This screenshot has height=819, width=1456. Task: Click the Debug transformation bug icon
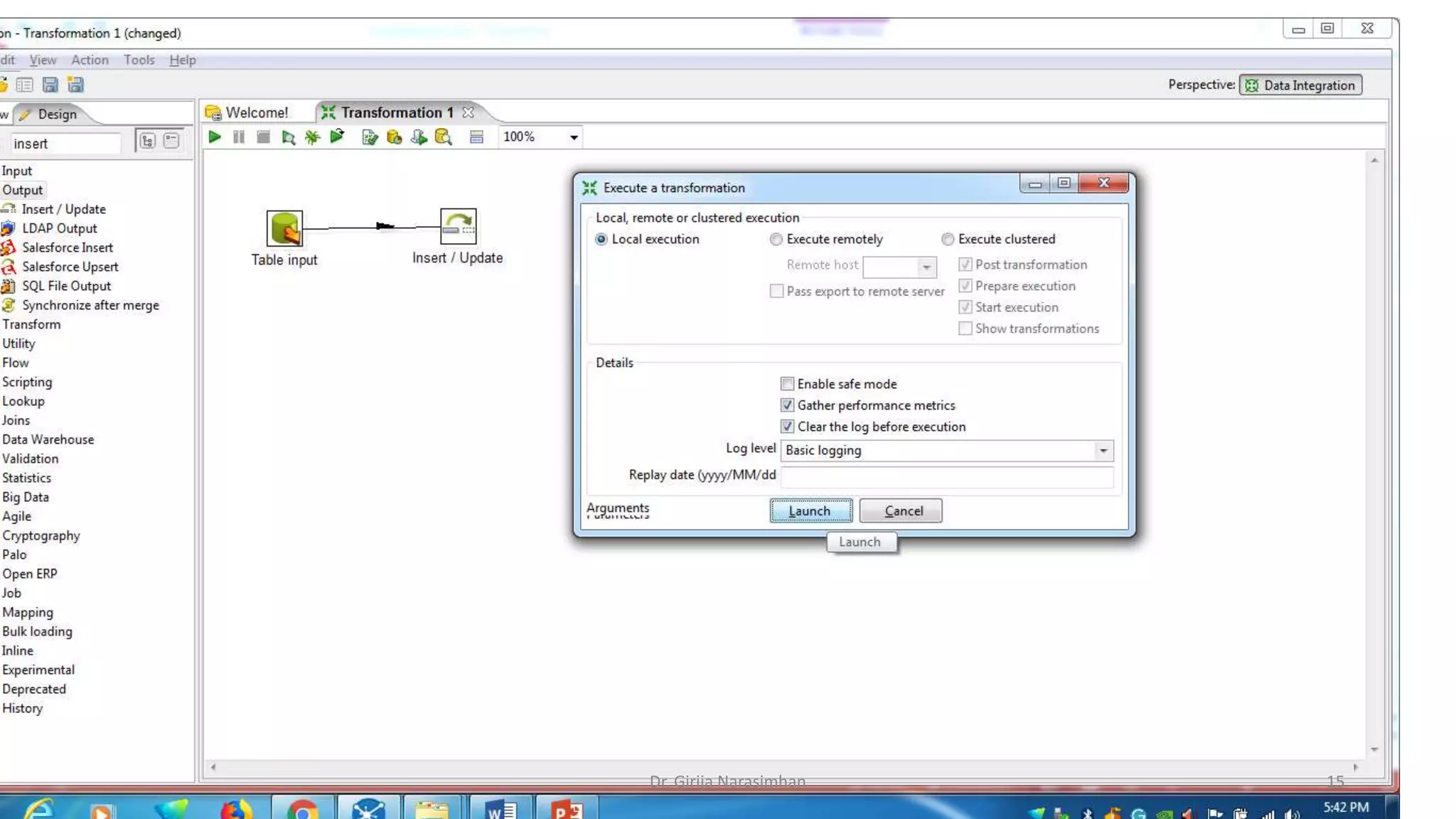point(312,137)
